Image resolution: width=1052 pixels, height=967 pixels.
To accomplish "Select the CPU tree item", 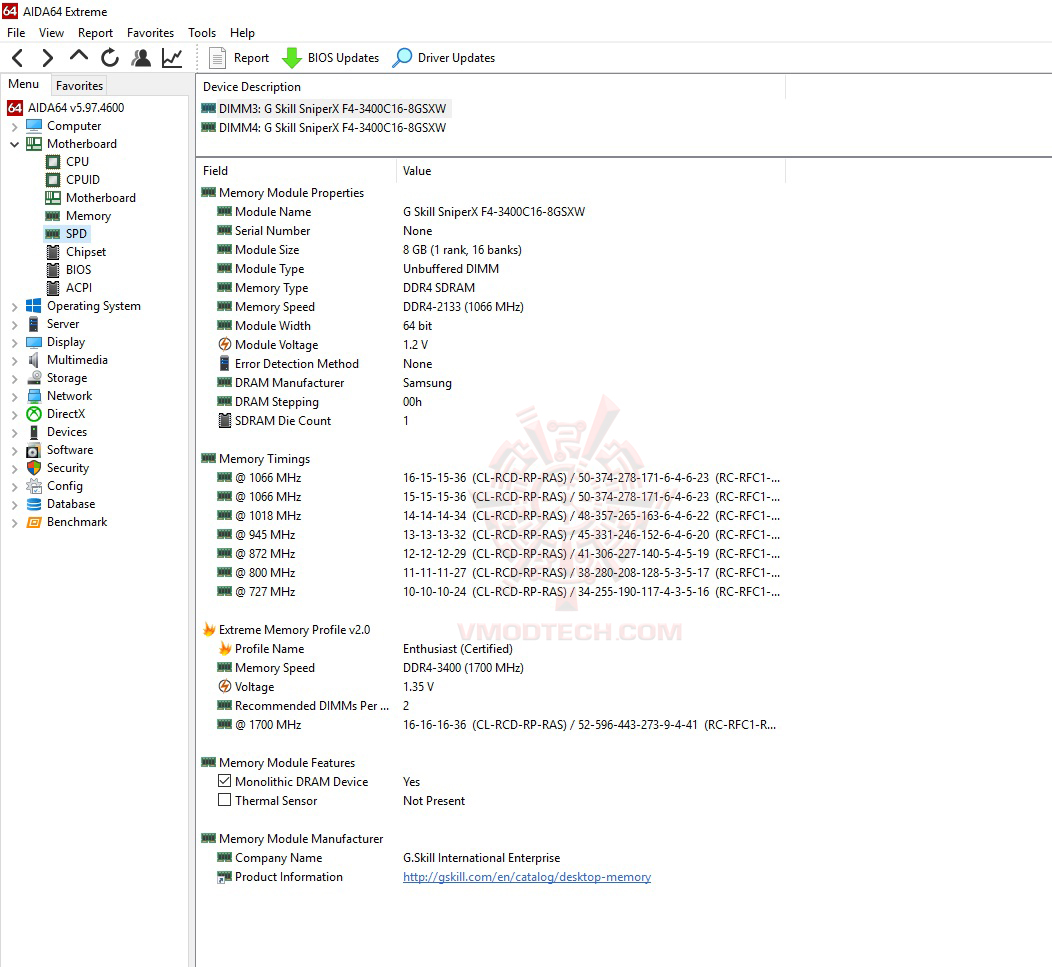I will [67, 162].
